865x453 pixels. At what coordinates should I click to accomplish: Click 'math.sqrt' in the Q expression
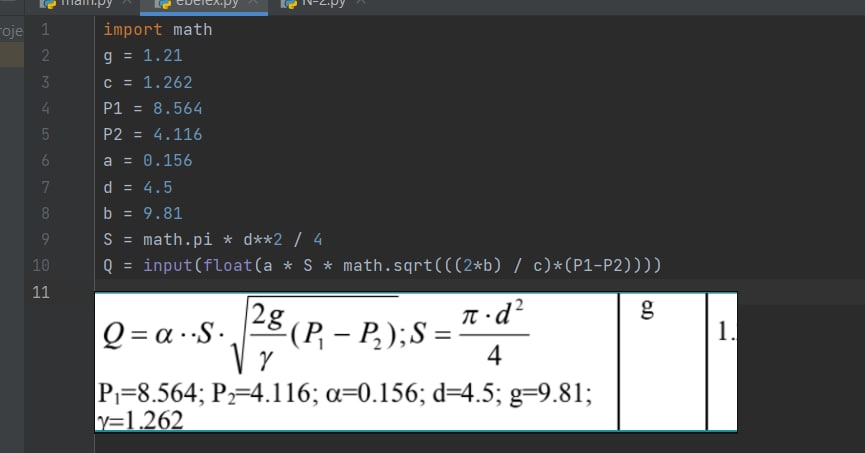point(388,265)
